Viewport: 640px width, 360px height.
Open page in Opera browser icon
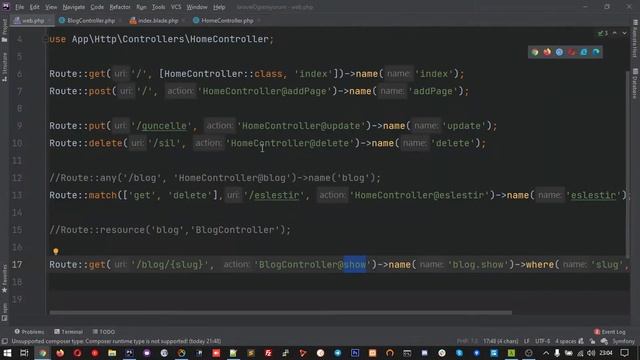[x=571, y=52]
